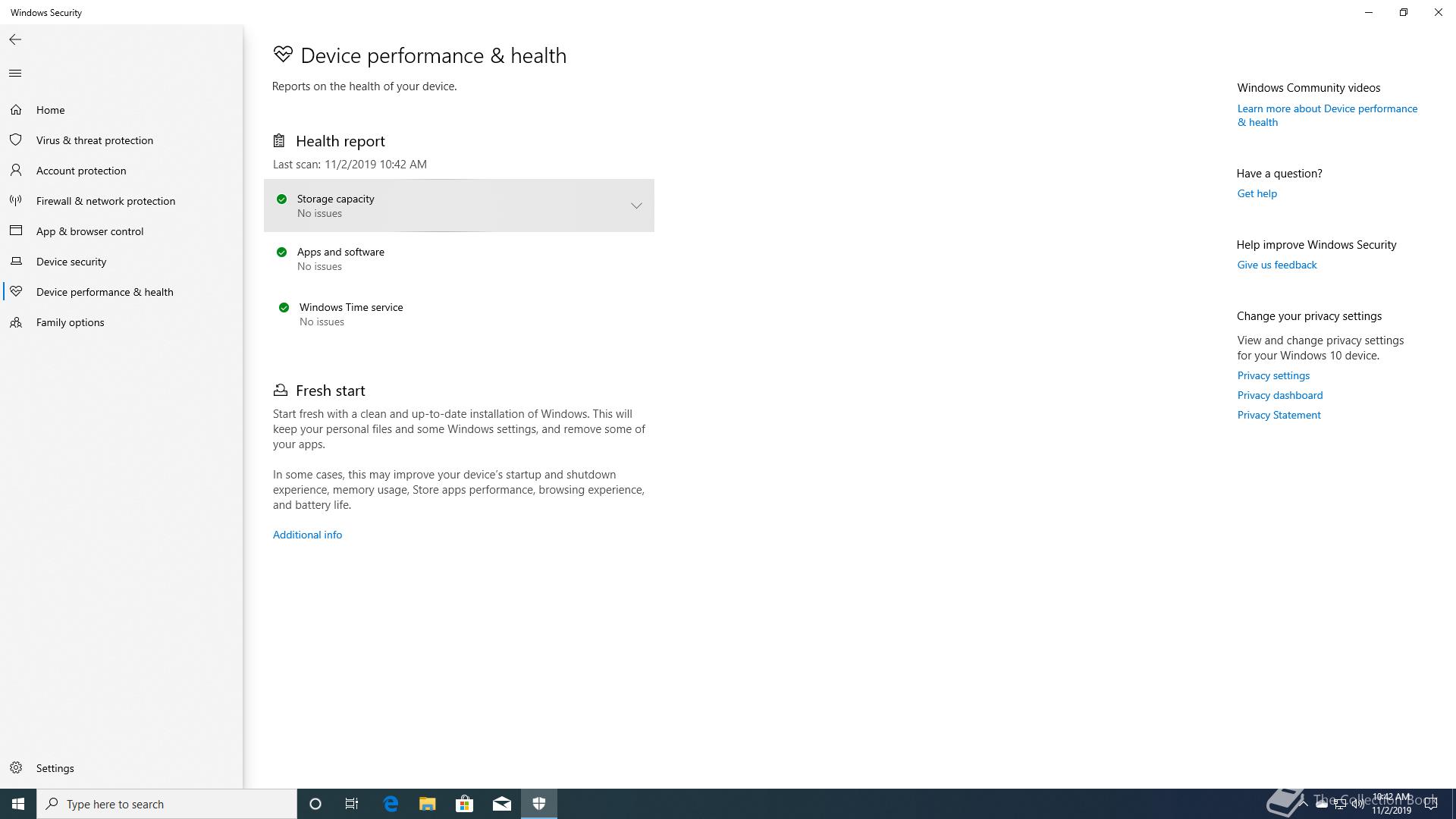
Task: Click the Firewall & network antenna icon
Action: pos(16,201)
